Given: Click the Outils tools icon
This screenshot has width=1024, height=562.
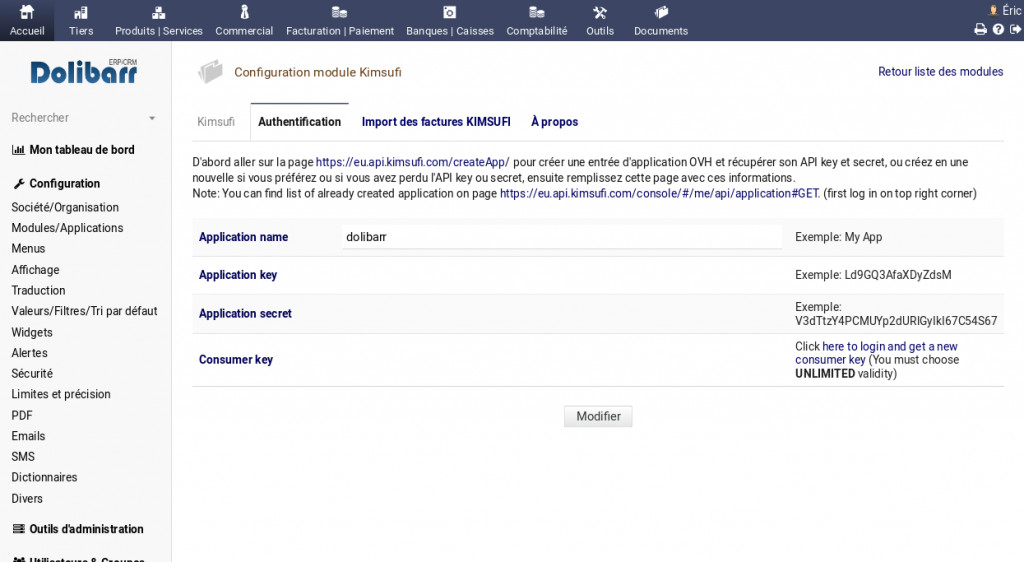Looking at the screenshot, I should click(x=600, y=13).
